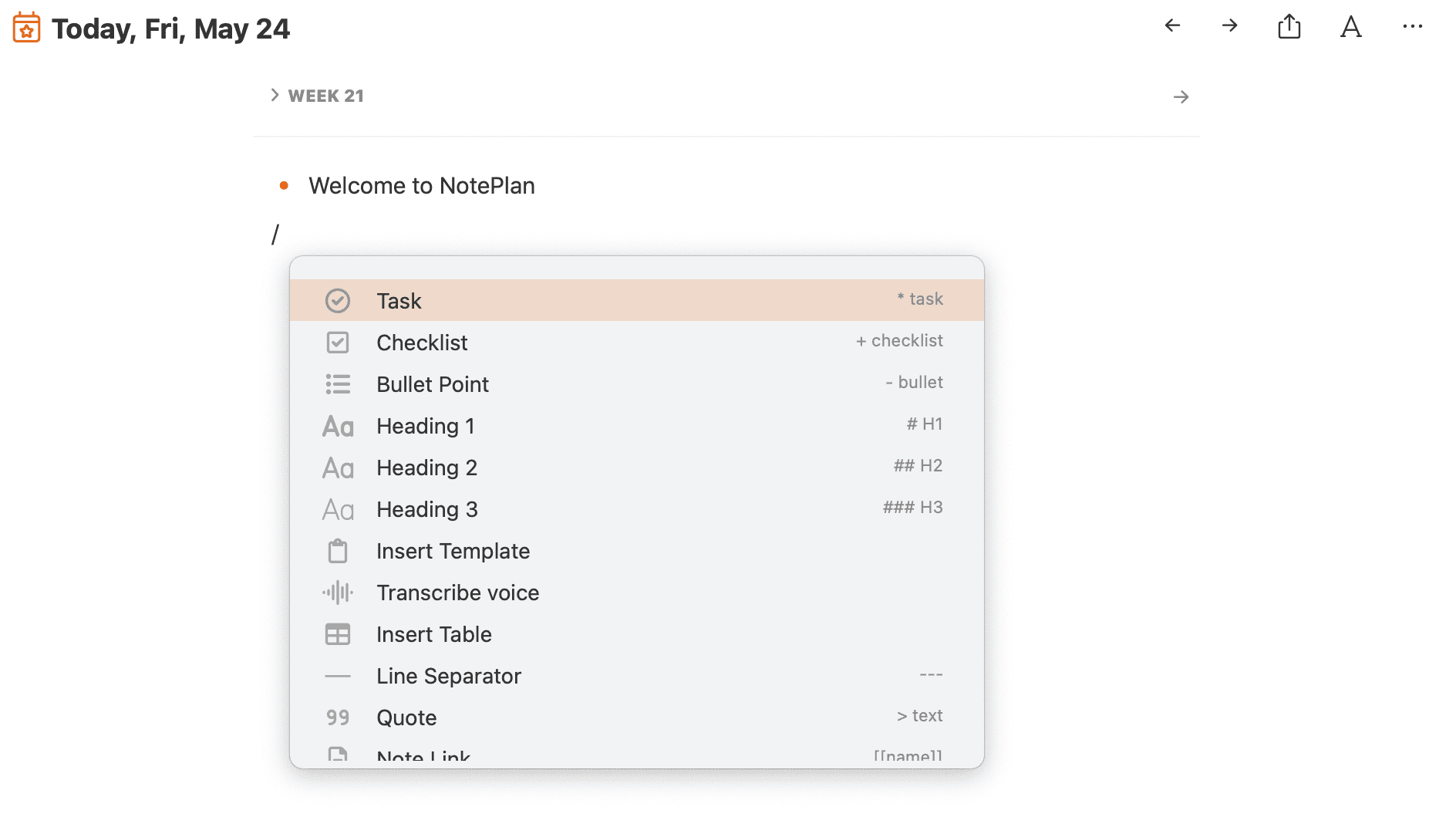Viewport: 1456px width, 824px height.
Task: Open the ellipsis more options menu
Action: point(1414,26)
